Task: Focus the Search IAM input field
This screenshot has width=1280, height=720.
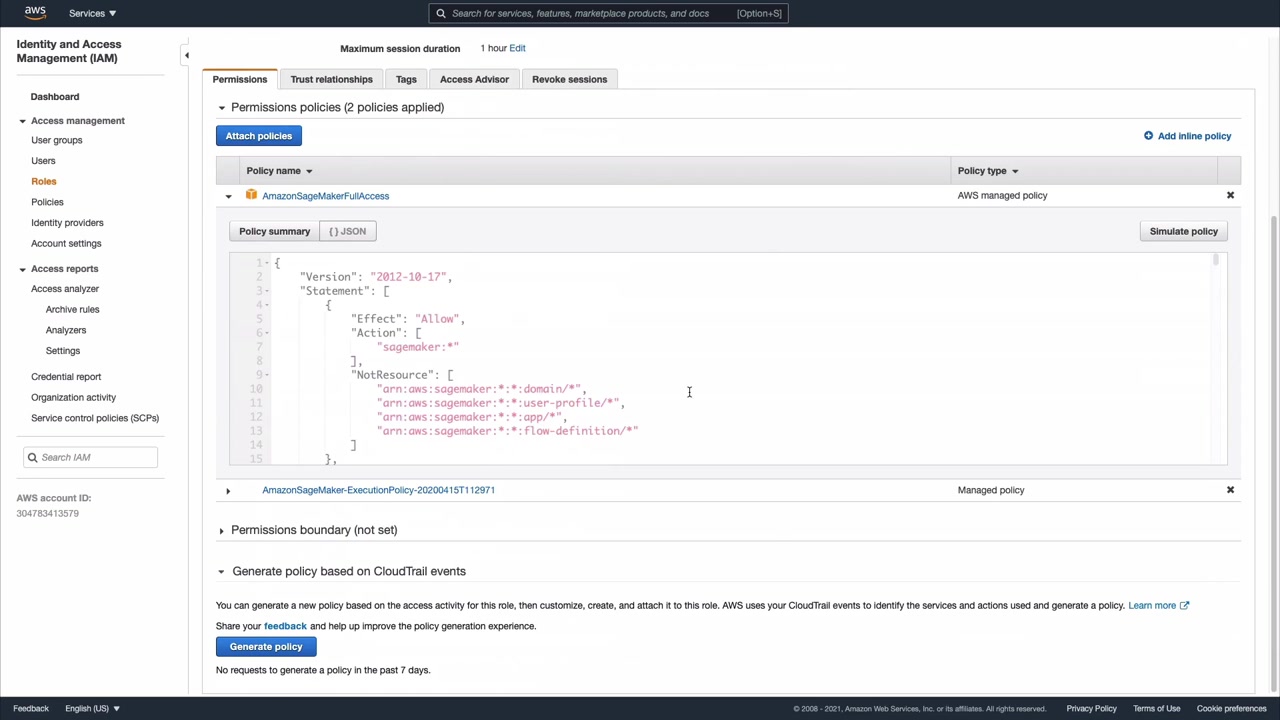Action: point(90,457)
